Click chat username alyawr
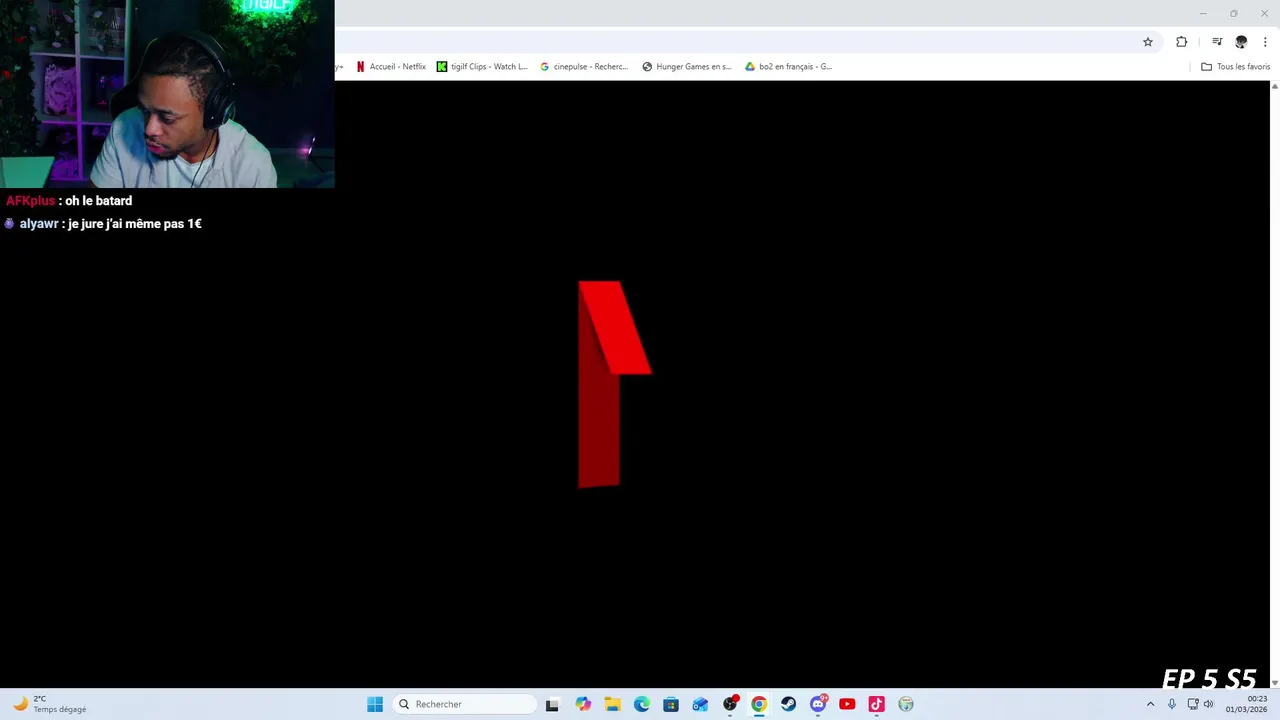 [39, 224]
